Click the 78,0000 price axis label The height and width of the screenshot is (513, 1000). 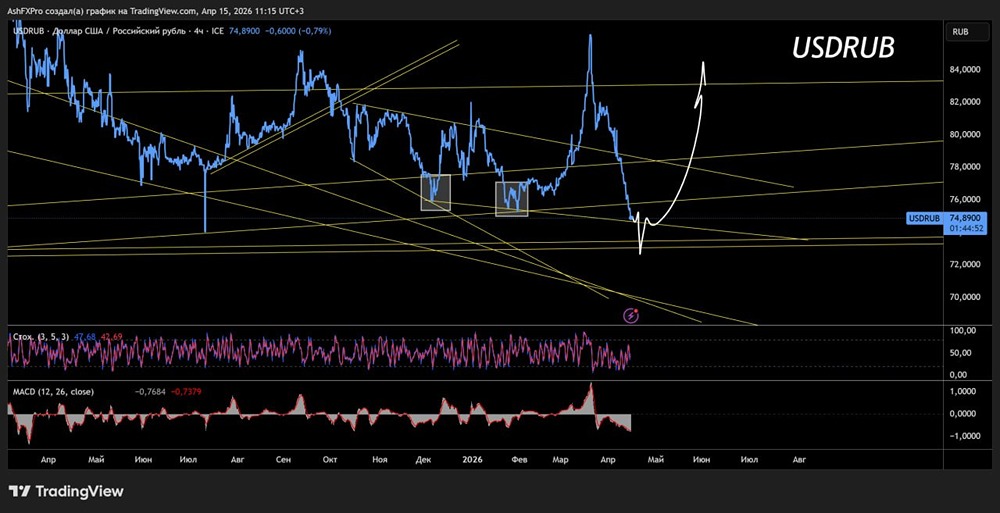click(964, 167)
